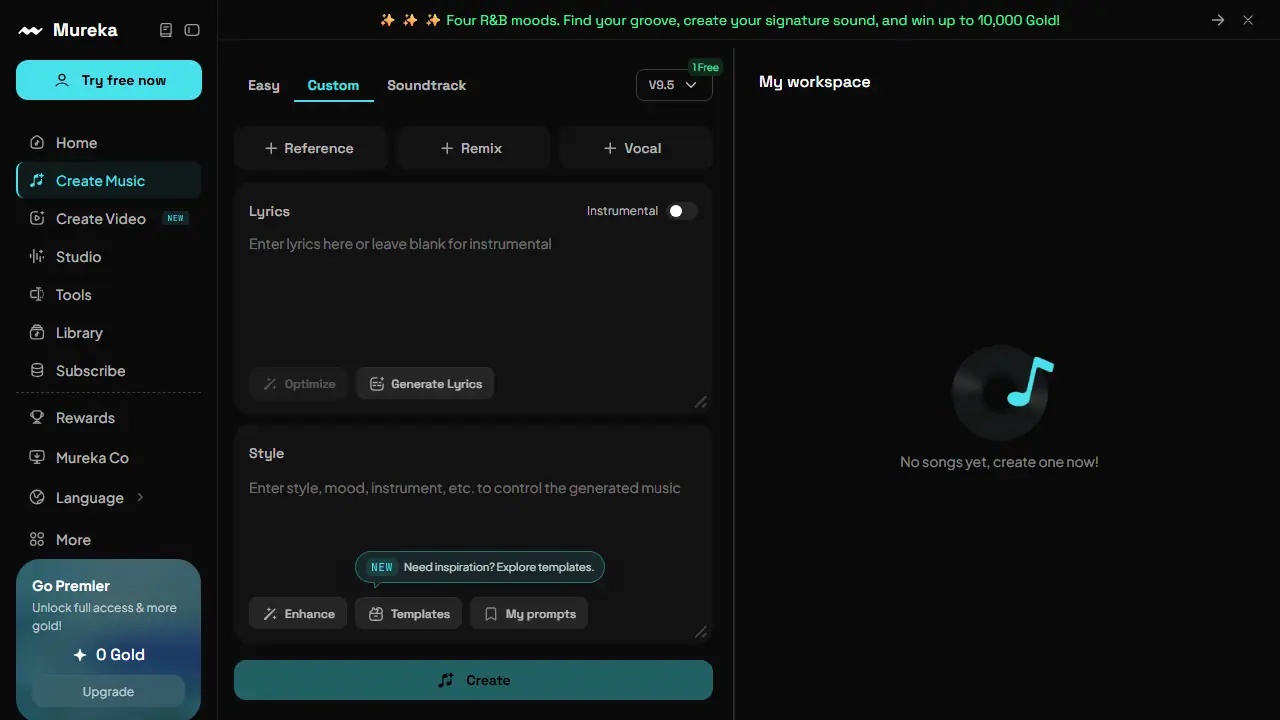This screenshot has width=1280, height=720.
Task: Open the V9.5 model version dropdown
Action: pyautogui.click(x=674, y=85)
